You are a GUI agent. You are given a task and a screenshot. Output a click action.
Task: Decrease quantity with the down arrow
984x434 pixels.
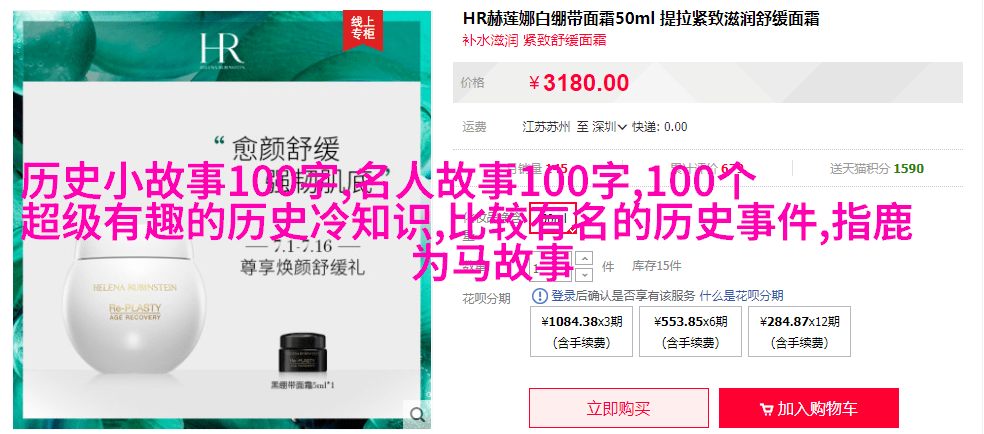tap(584, 274)
